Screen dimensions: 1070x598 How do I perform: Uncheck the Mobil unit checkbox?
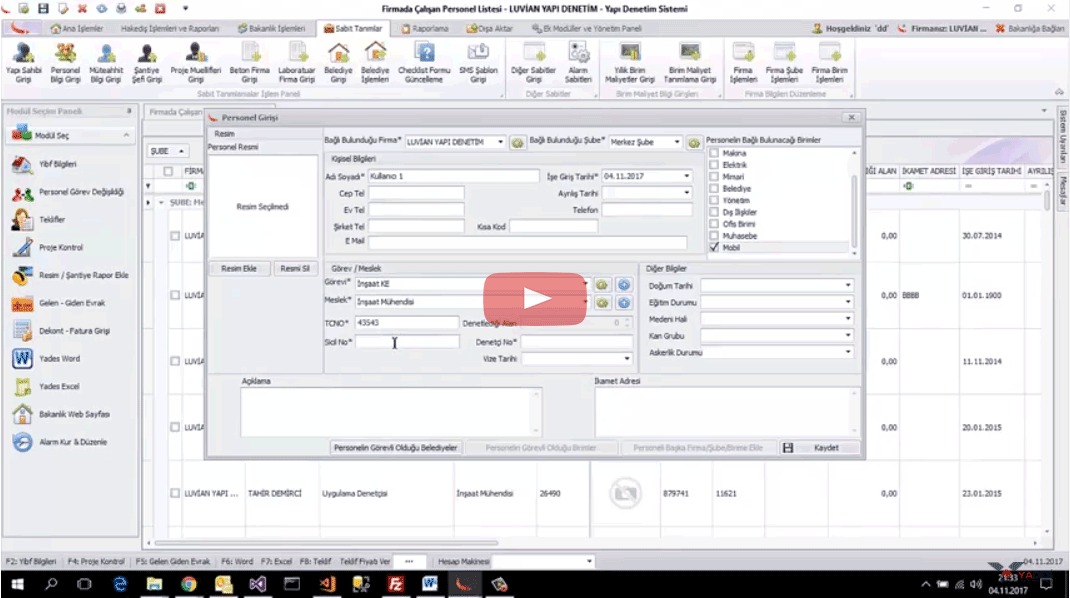pyautogui.click(x=714, y=247)
